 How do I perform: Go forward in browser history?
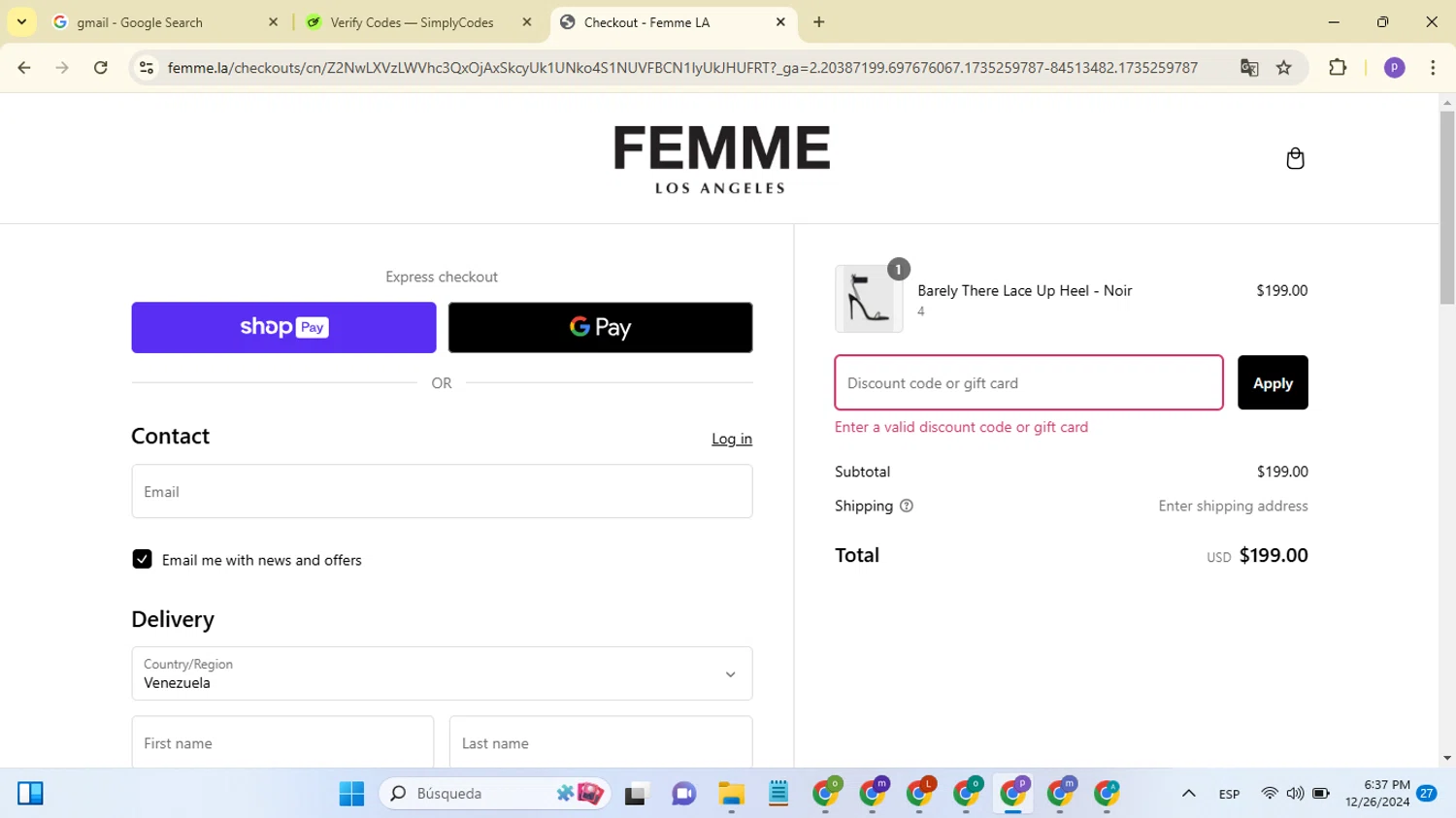[62, 68]
